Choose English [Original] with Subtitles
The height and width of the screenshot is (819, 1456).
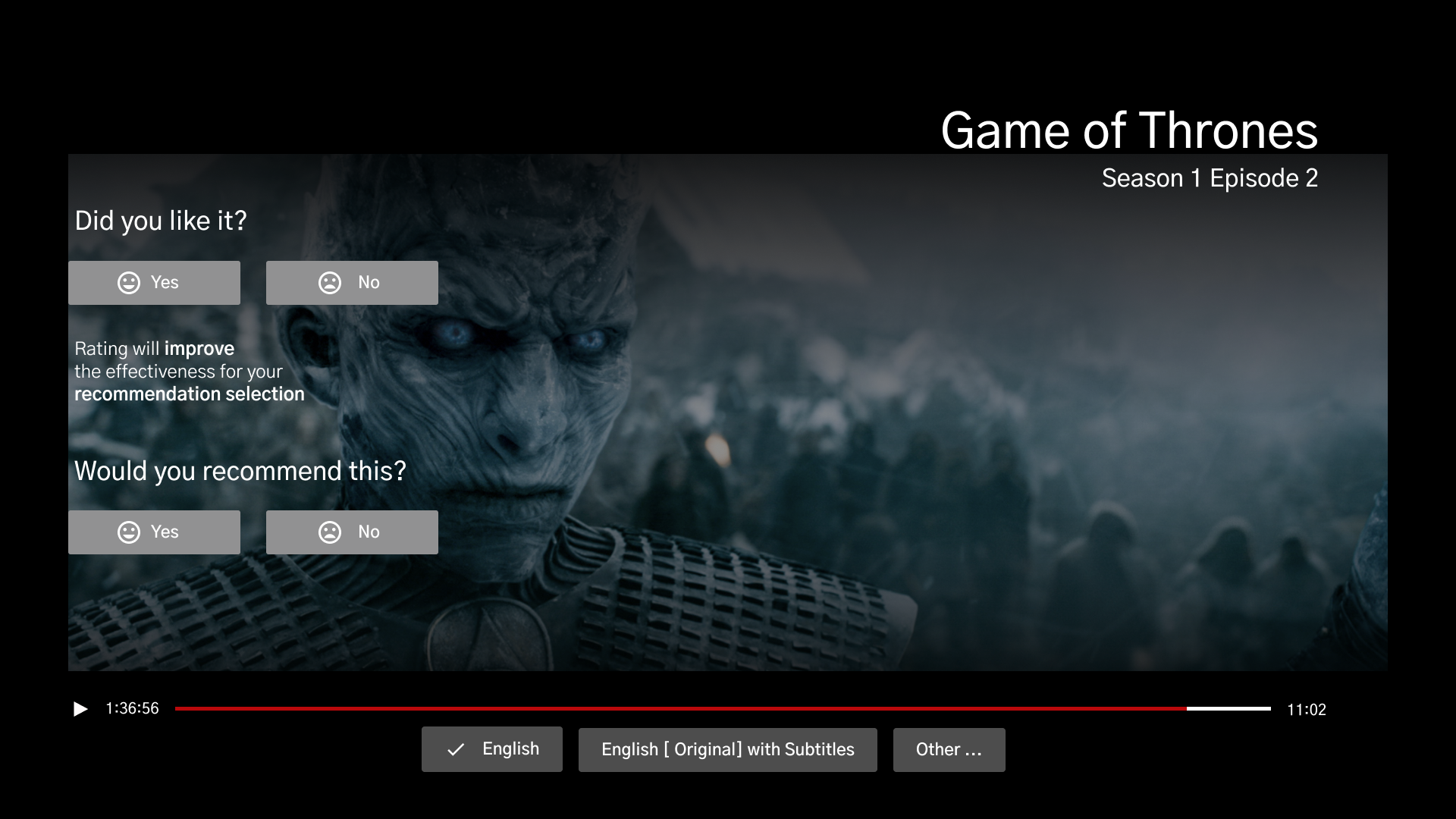click(x=727, y=750)
